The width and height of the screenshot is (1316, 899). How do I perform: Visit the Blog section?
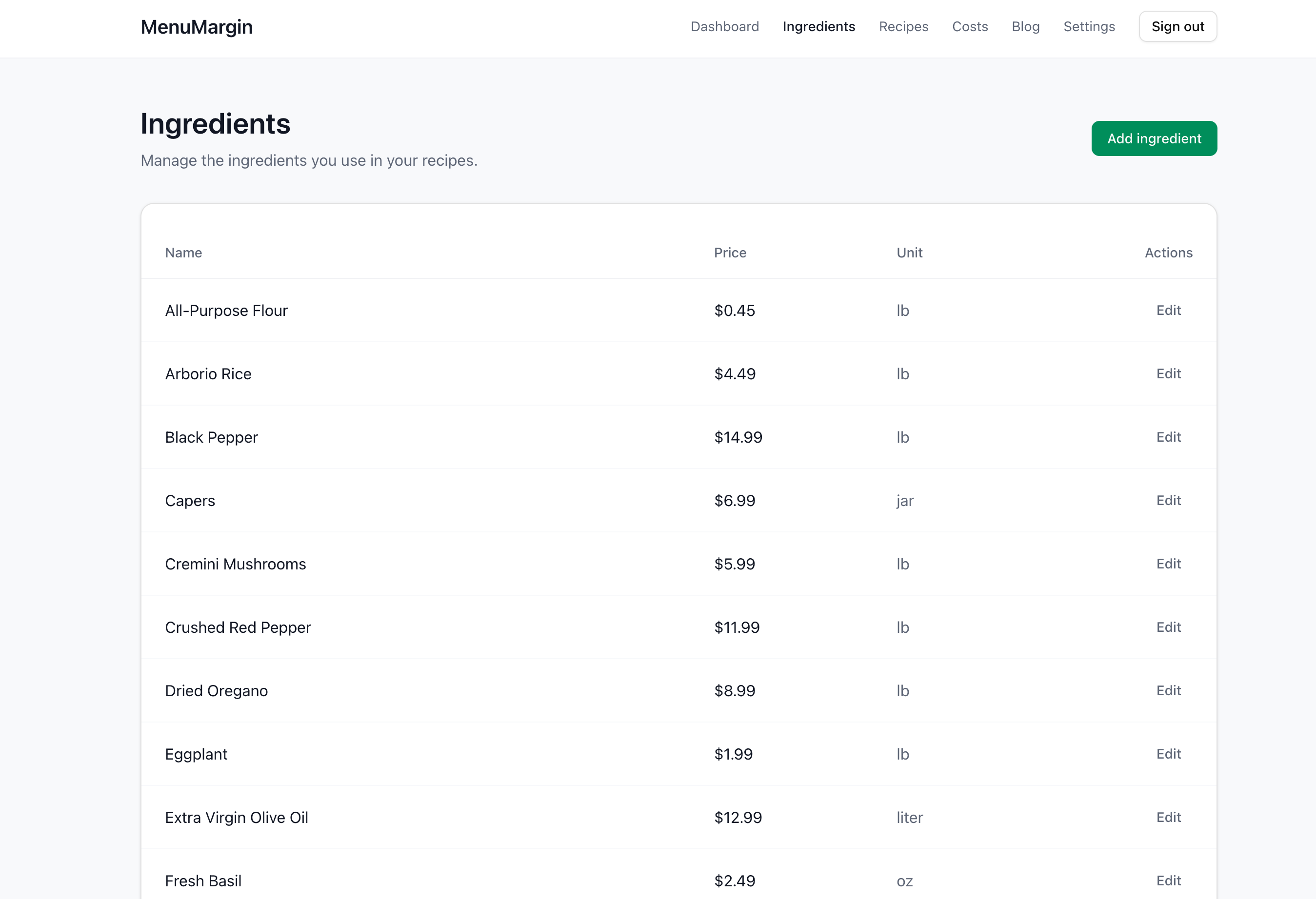coord(1025,27)
